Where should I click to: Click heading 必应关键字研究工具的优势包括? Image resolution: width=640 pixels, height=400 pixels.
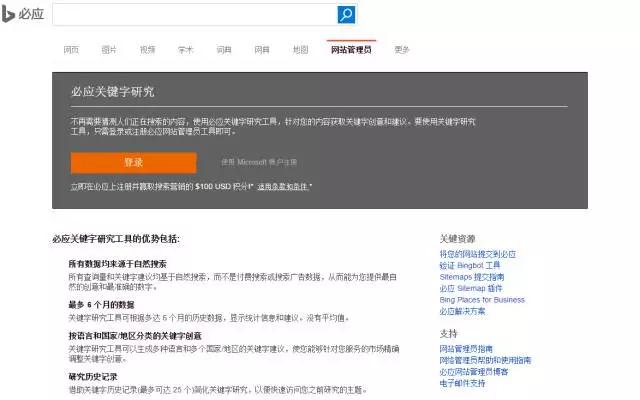point(116,239)
